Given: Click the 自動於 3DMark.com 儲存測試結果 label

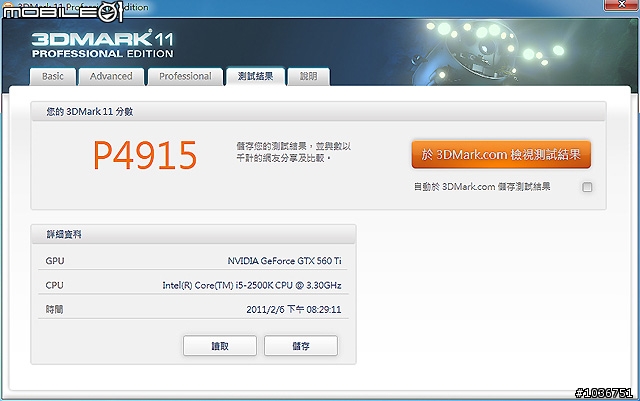Looking at the screenshot, I should (482, 187).
